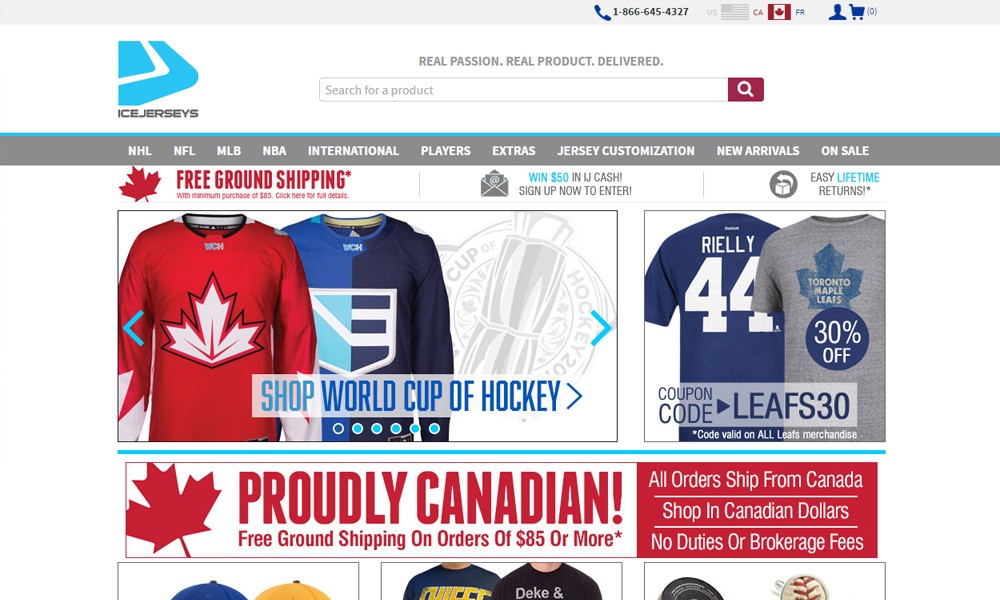
Task: Open the user account icon
Action: coord(837,11)
